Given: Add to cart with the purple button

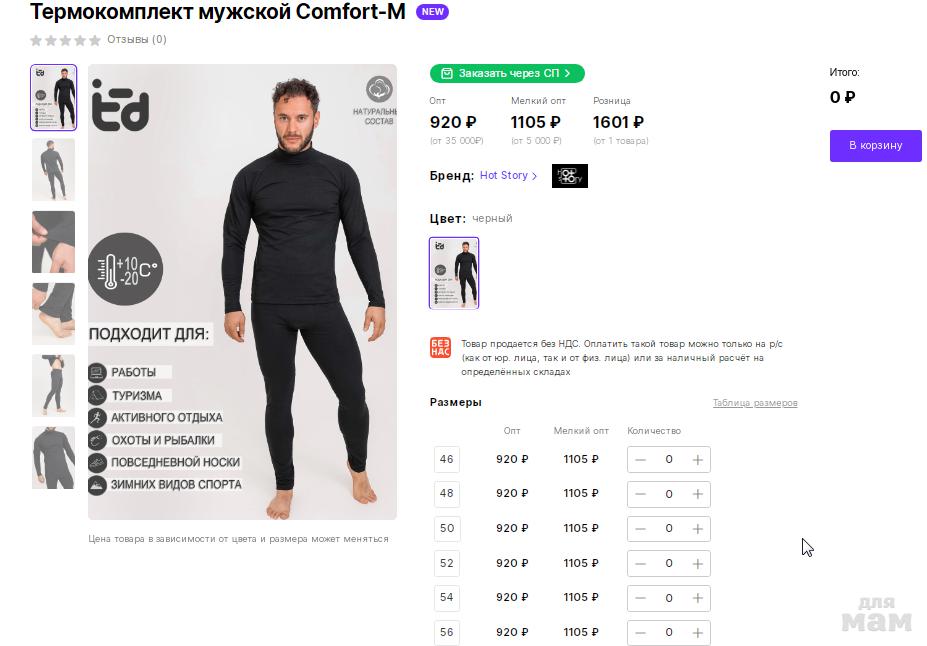Looking at the screenshot, I should pyautogui.click(x=875, y=145).
